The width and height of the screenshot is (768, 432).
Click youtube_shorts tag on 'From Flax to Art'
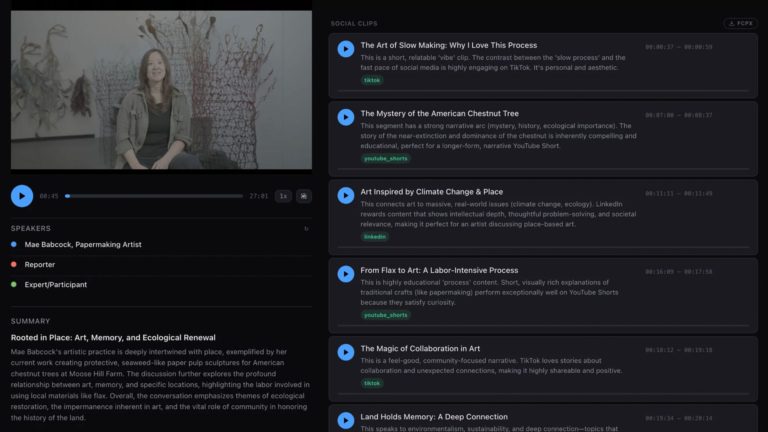[x=385, y=315]
